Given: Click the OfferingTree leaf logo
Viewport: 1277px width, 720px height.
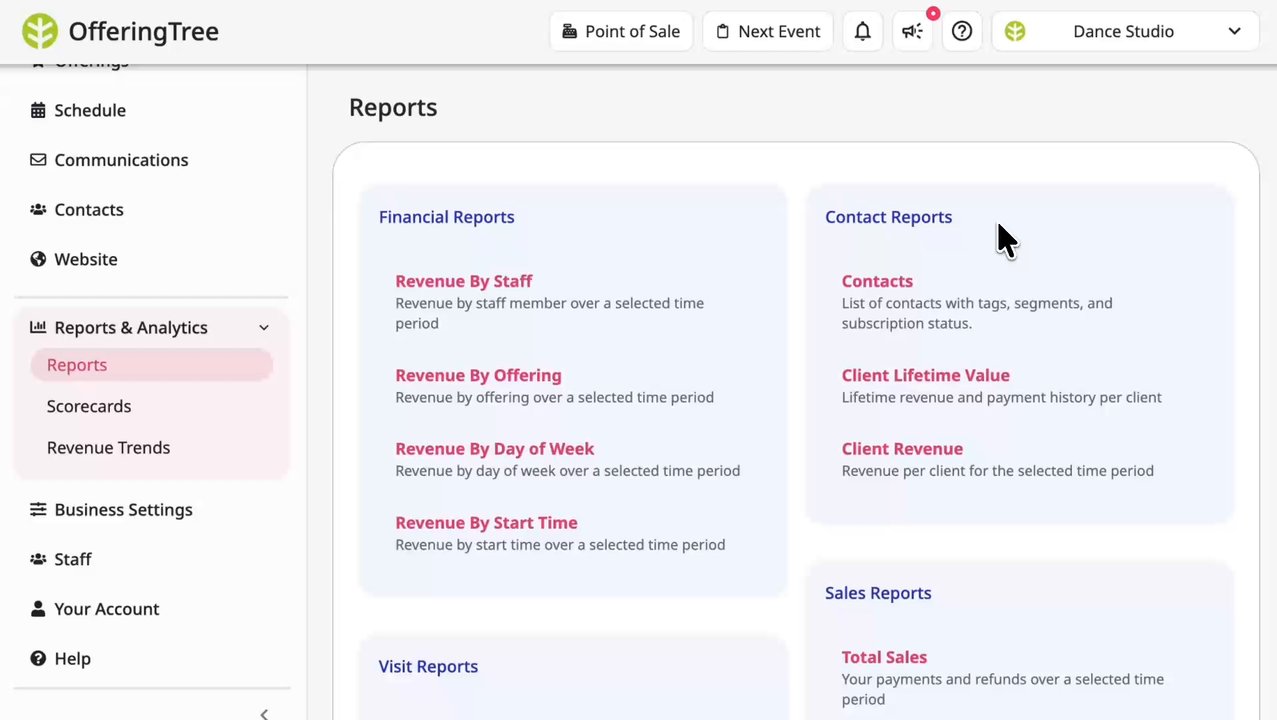Looking at the screenshot, I should (40, 31).
